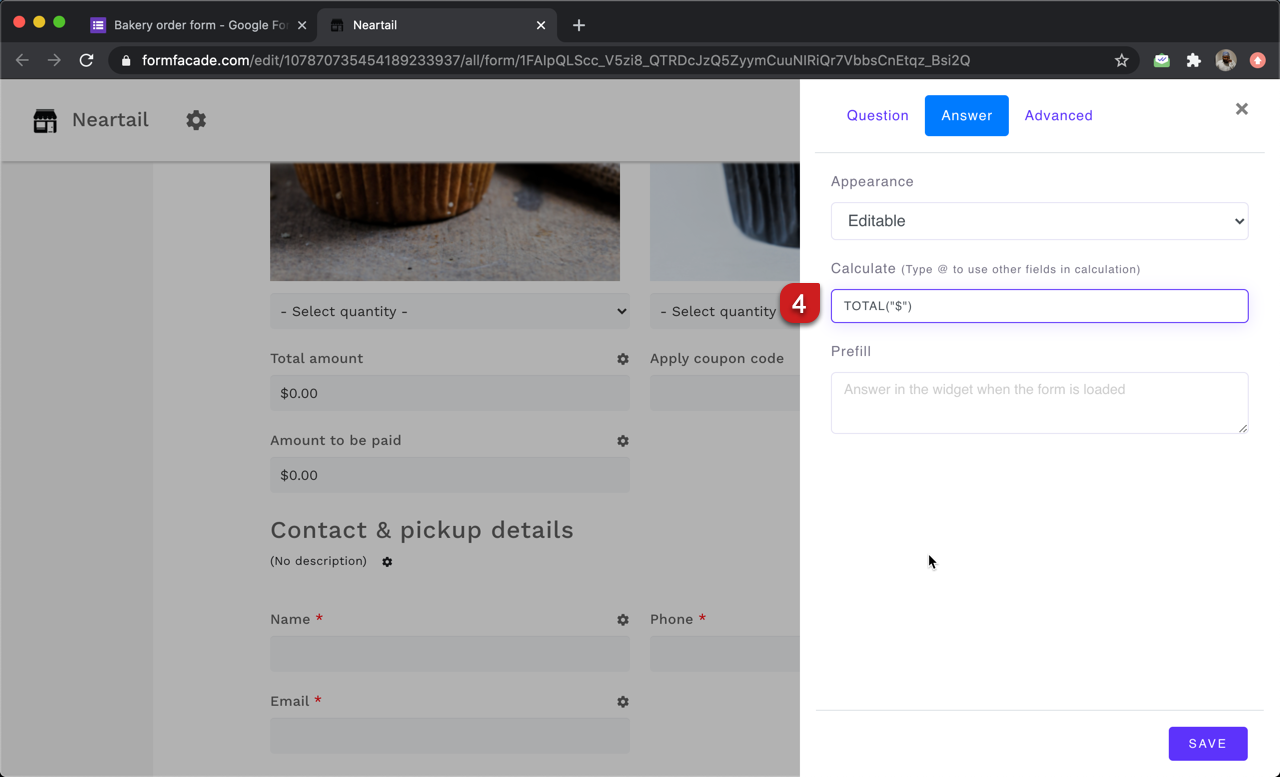Open the Name field settings gear
1280x777 pixels.
tap(623, 620)
